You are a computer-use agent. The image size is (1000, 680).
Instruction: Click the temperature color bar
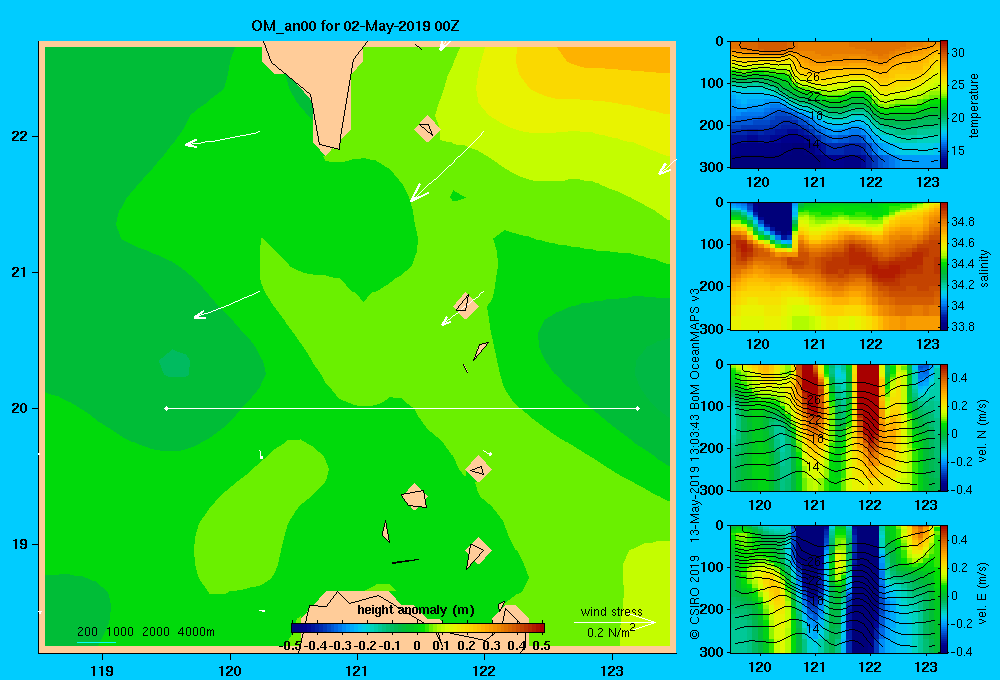coord(944,105)
